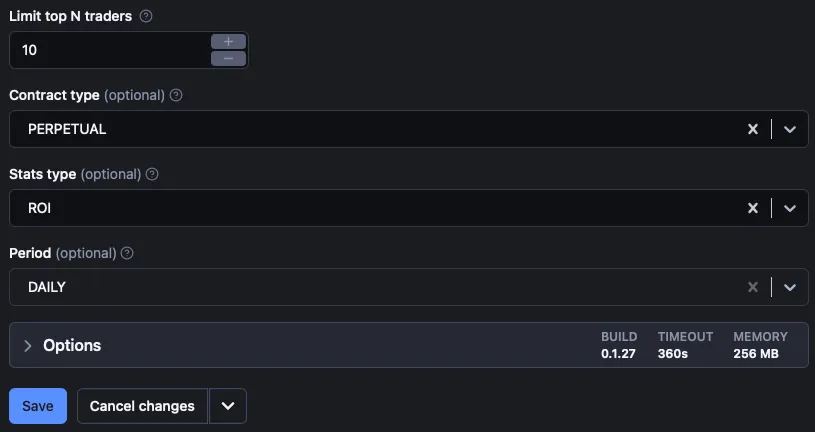The image size is (815, 432).
Task: Clear the ROI stats type value
Action: (753, 208)
